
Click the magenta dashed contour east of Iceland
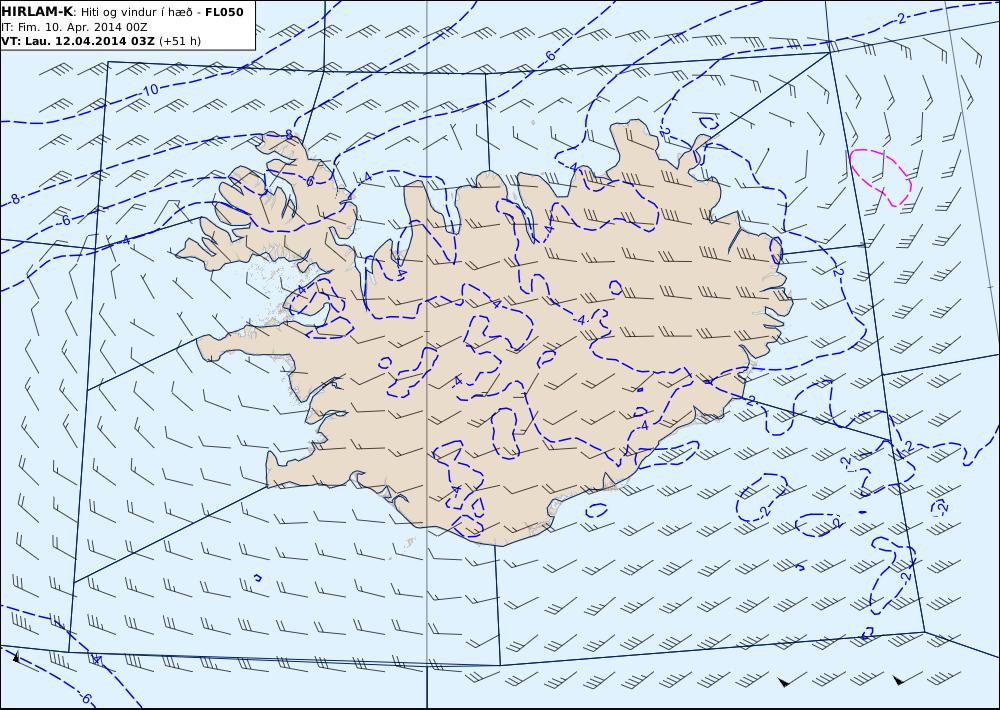[881, 177]
